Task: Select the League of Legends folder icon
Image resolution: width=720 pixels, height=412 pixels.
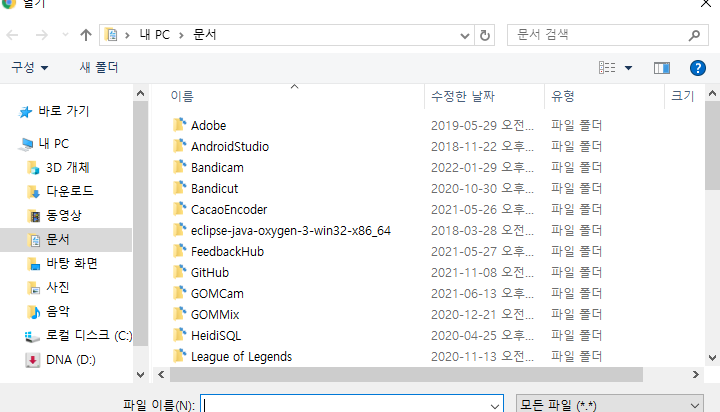Action: [180, 356]
